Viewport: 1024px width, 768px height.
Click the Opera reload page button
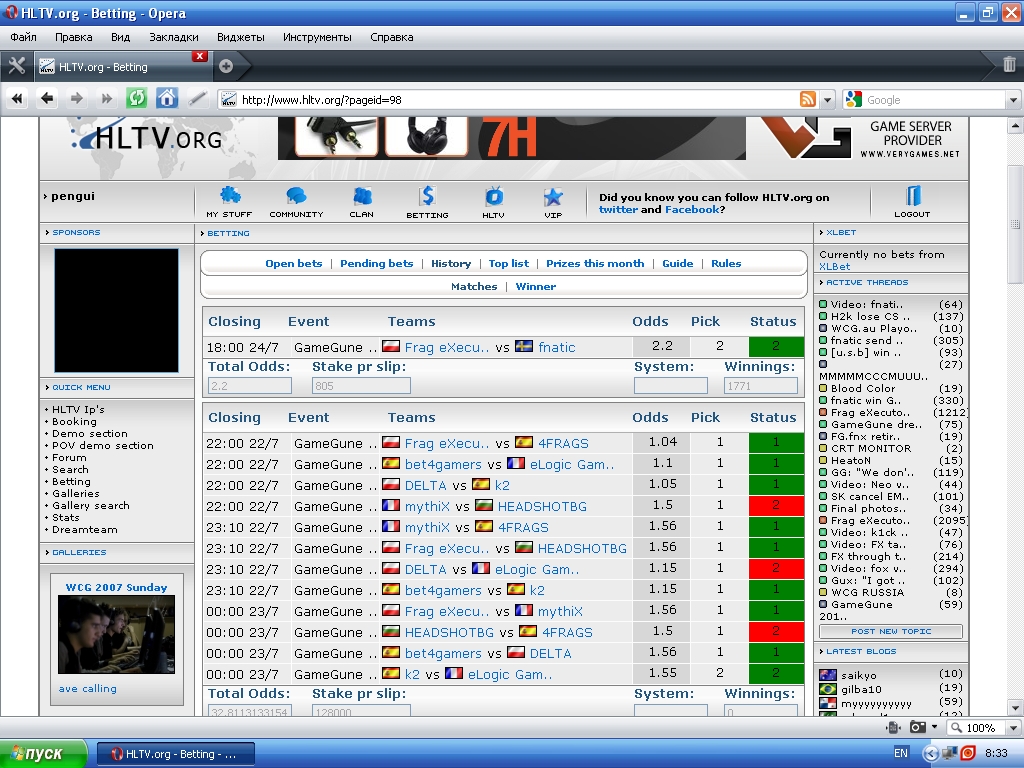pyautogui.click(x=137, y=98)
